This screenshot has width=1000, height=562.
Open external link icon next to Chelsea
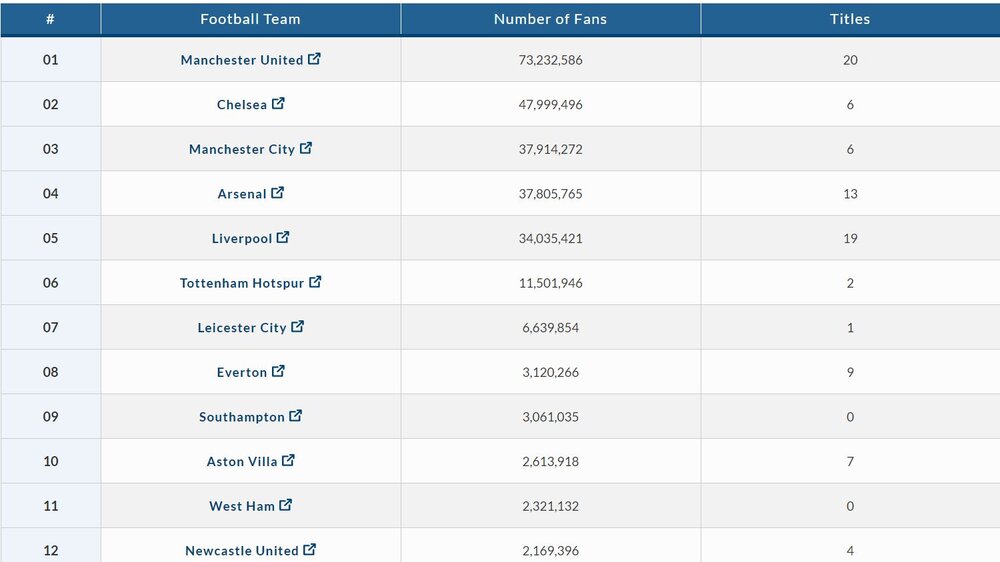pyautogui.click(x=278, y=103)
